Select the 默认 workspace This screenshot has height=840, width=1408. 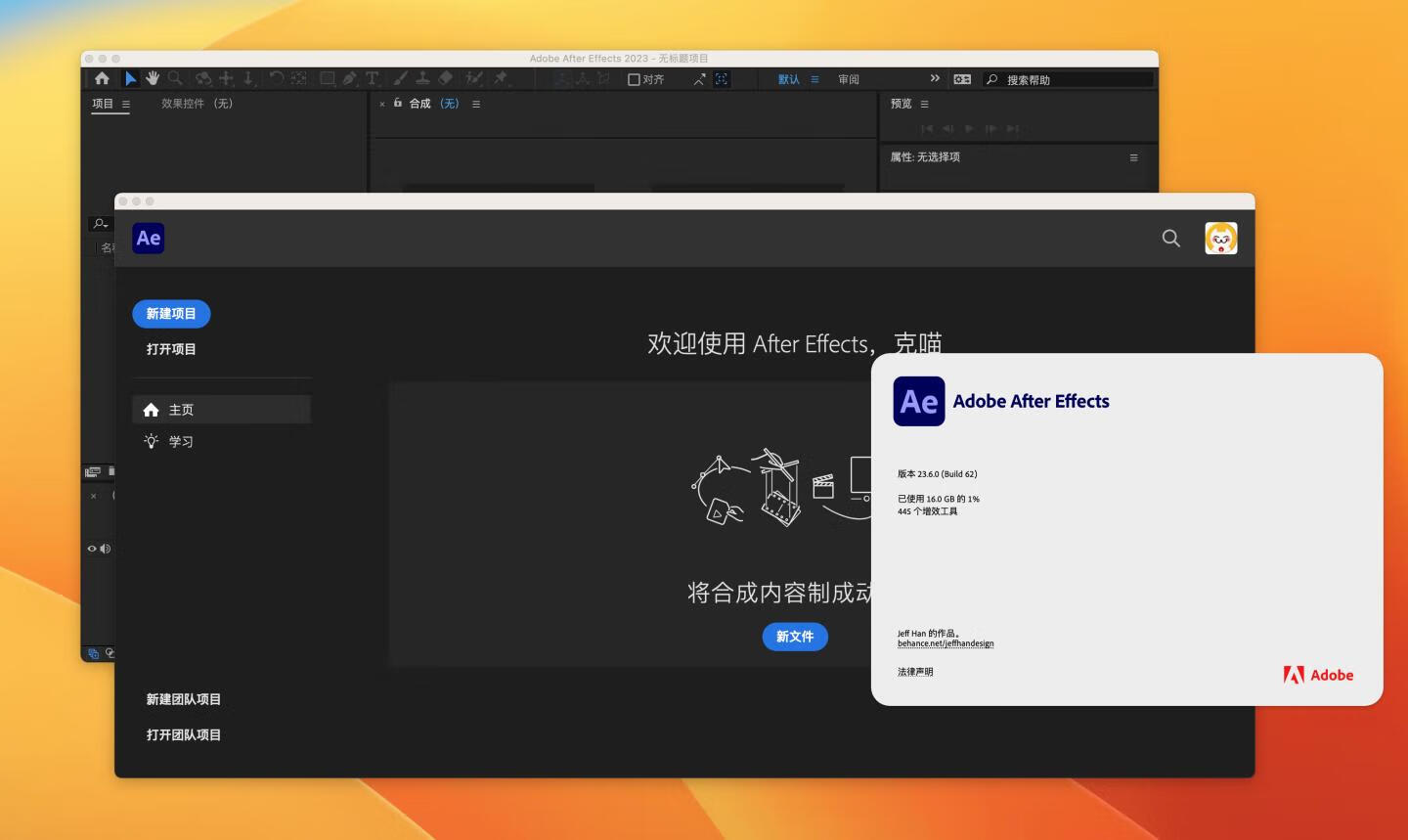tap(789, 79)
